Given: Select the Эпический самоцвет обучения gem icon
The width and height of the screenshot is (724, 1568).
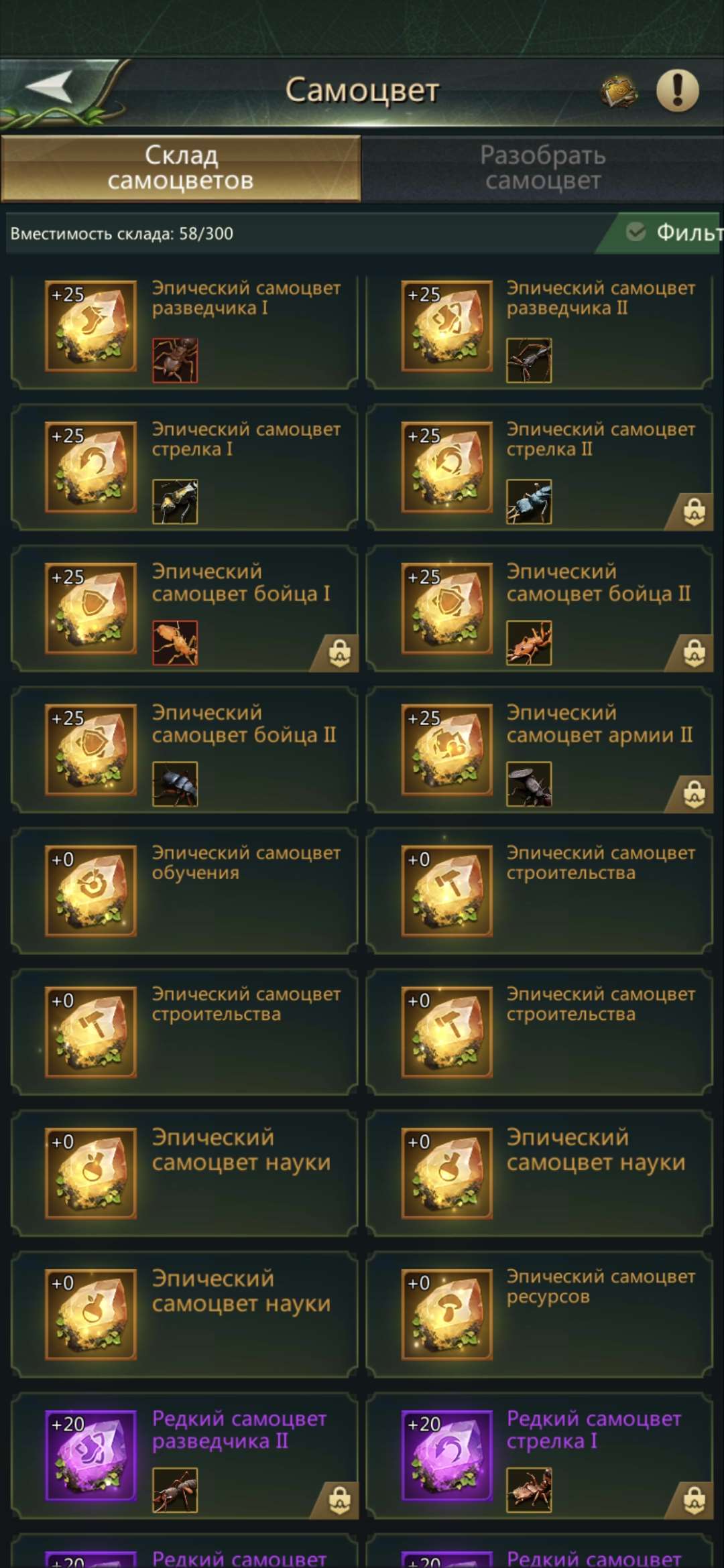Looking at the screenshot, I should (90, 891).
